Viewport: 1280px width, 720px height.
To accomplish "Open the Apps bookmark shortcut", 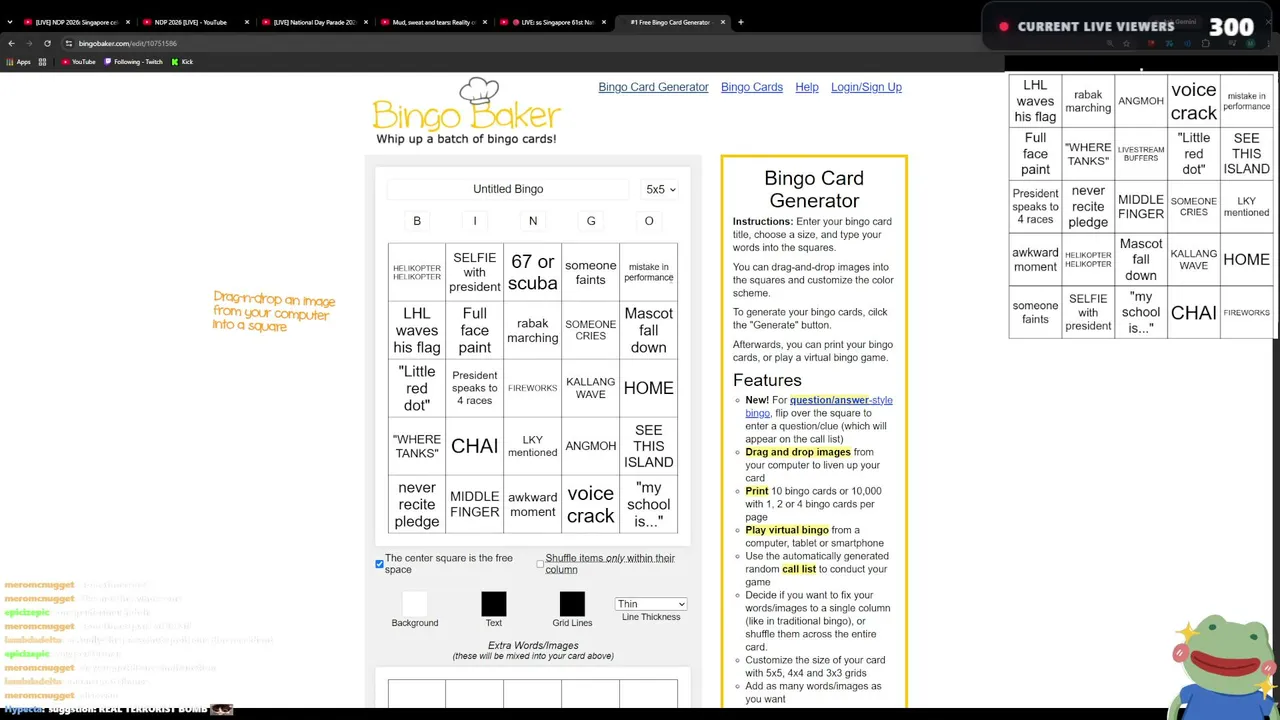I will pos(18,62).
